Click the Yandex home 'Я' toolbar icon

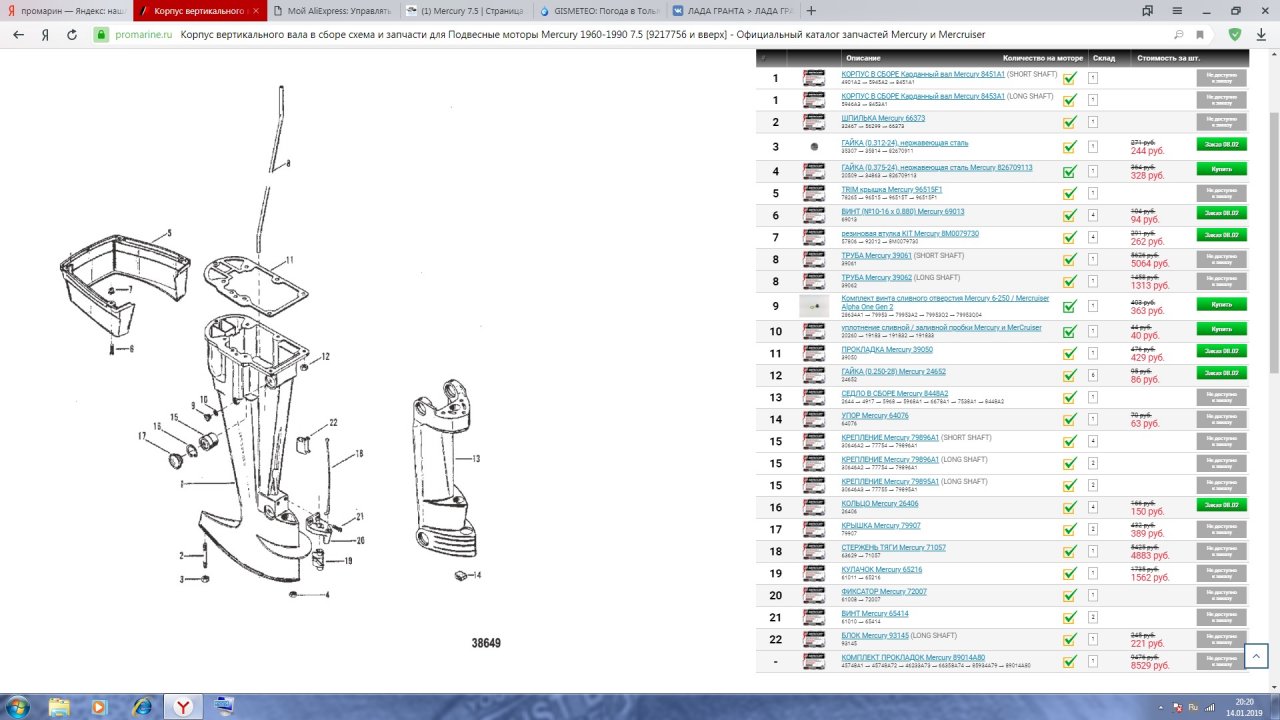tap(45, 34)
